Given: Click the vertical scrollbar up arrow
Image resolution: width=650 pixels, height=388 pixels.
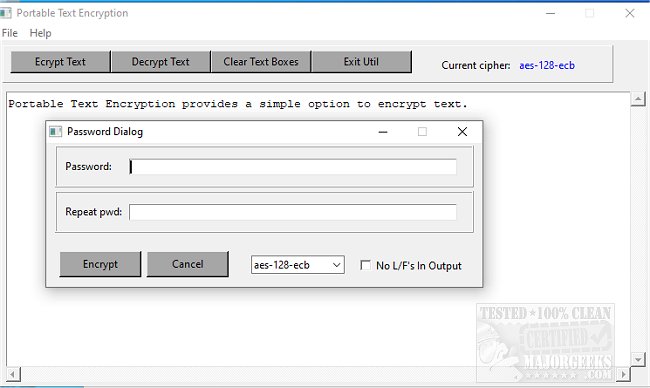Looking at the screenshot, I should (x=638, y=99).
